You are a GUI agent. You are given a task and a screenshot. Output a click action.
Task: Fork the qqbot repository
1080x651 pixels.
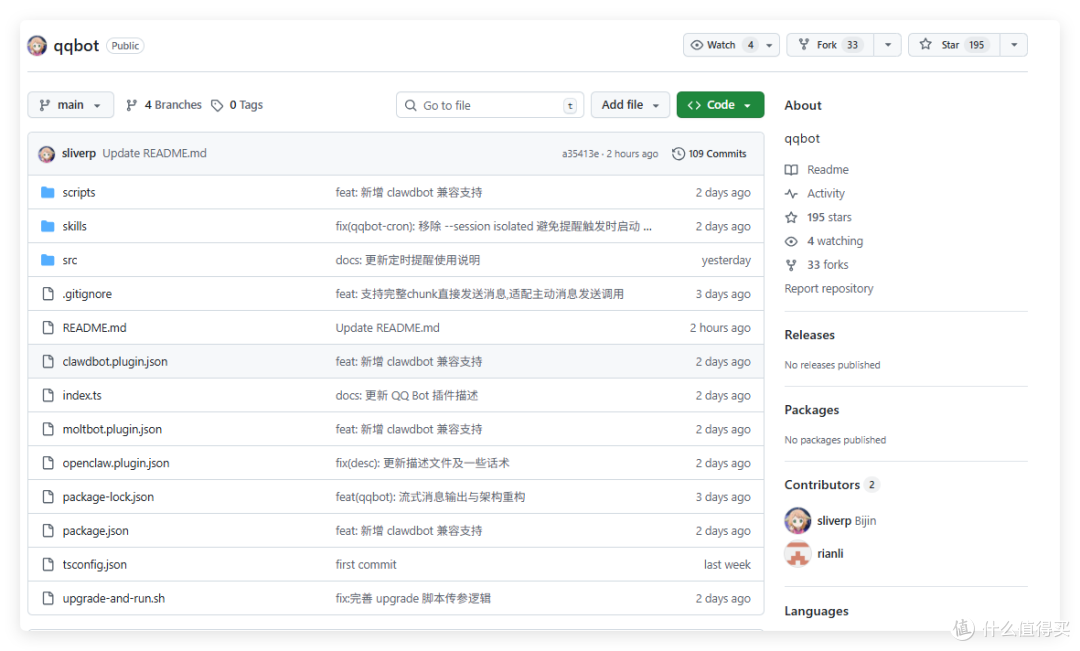(x=830, y=45)
